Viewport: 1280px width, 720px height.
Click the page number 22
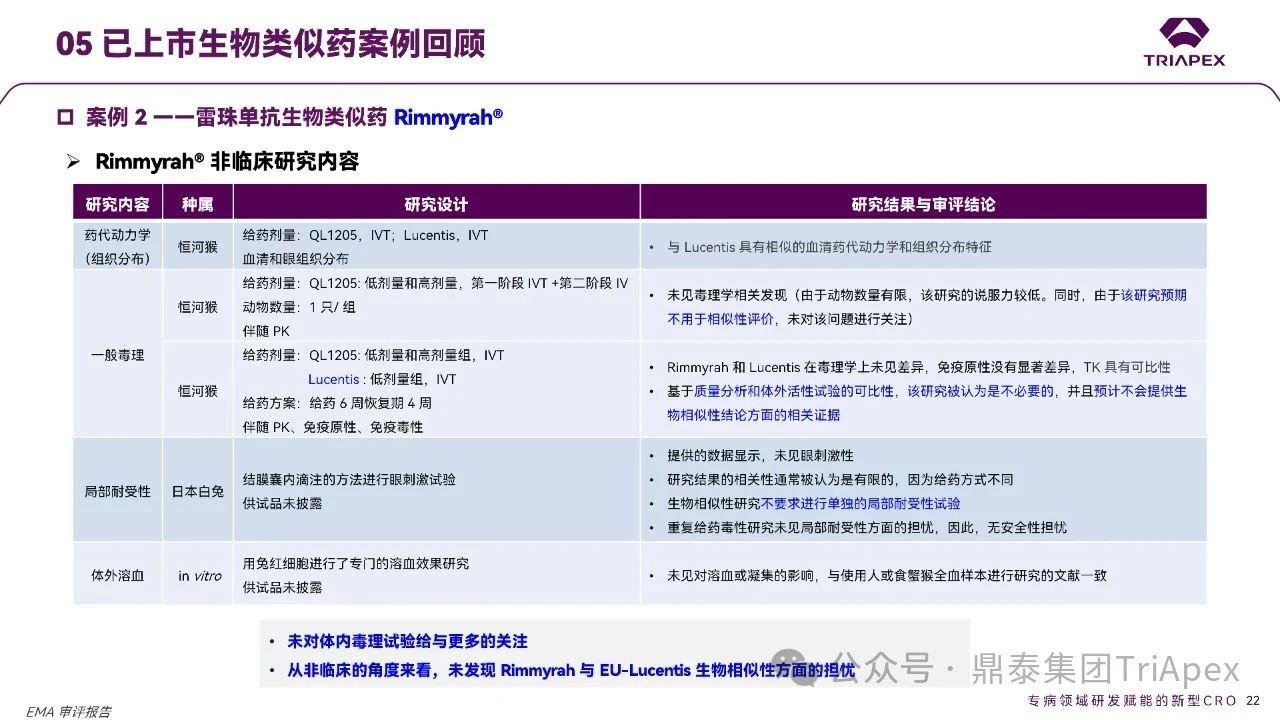point(1253,701)
